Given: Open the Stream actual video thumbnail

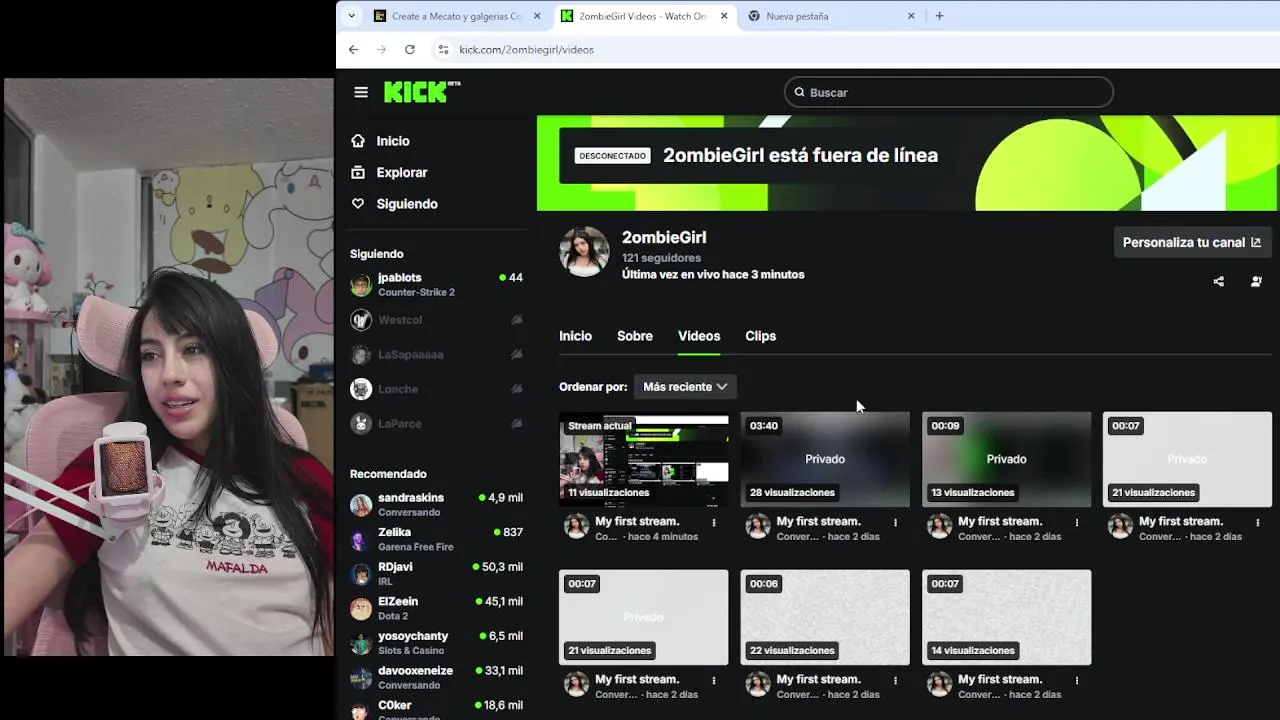Looking at the screenshot, I should 644,460.
